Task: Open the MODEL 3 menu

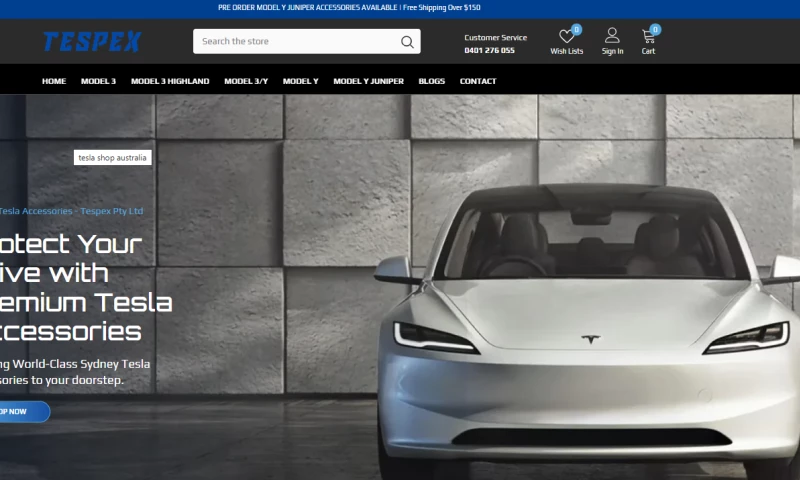Action: tap(98, 81)
